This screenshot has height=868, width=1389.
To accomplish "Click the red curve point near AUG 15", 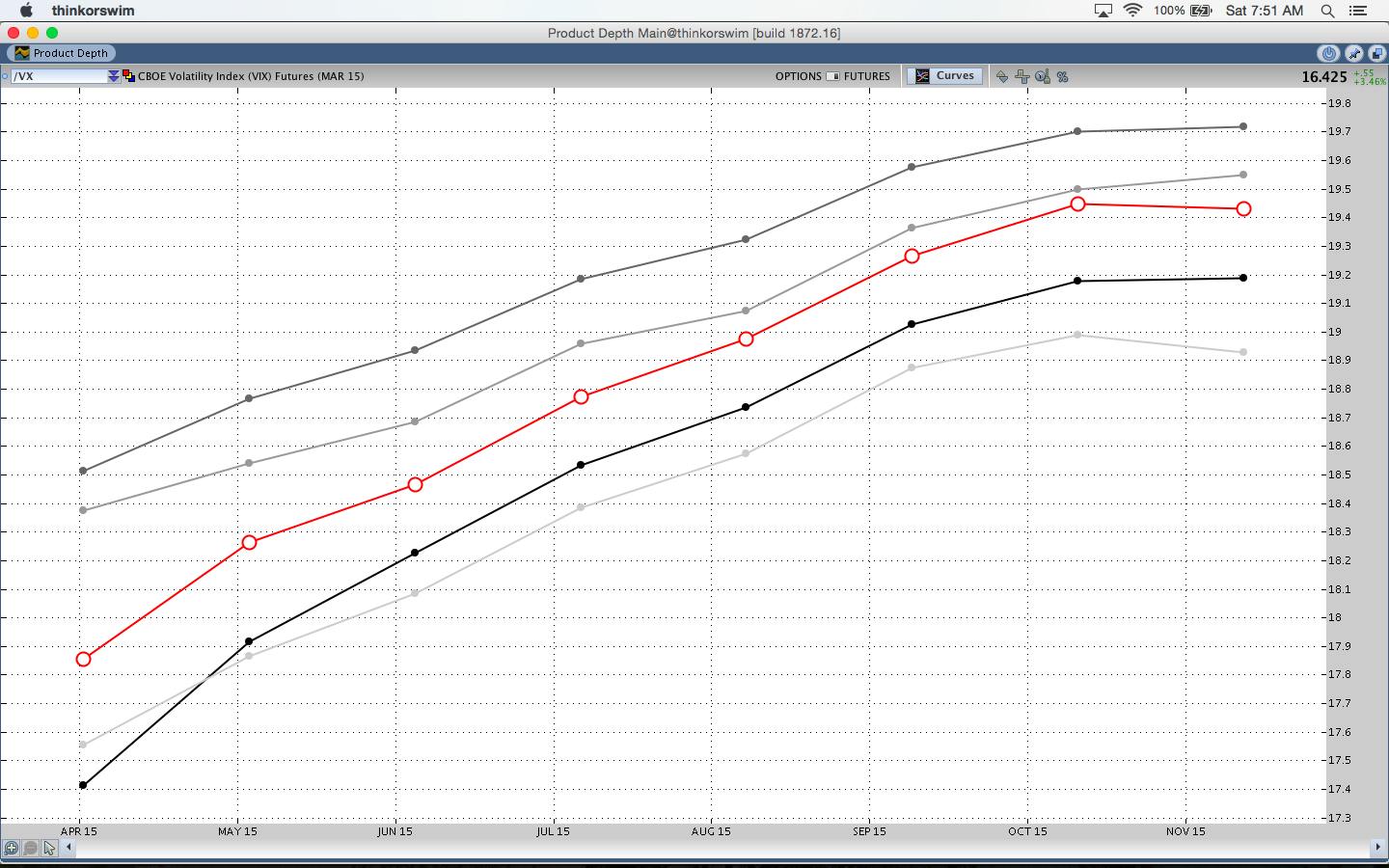I will [746, 339].
